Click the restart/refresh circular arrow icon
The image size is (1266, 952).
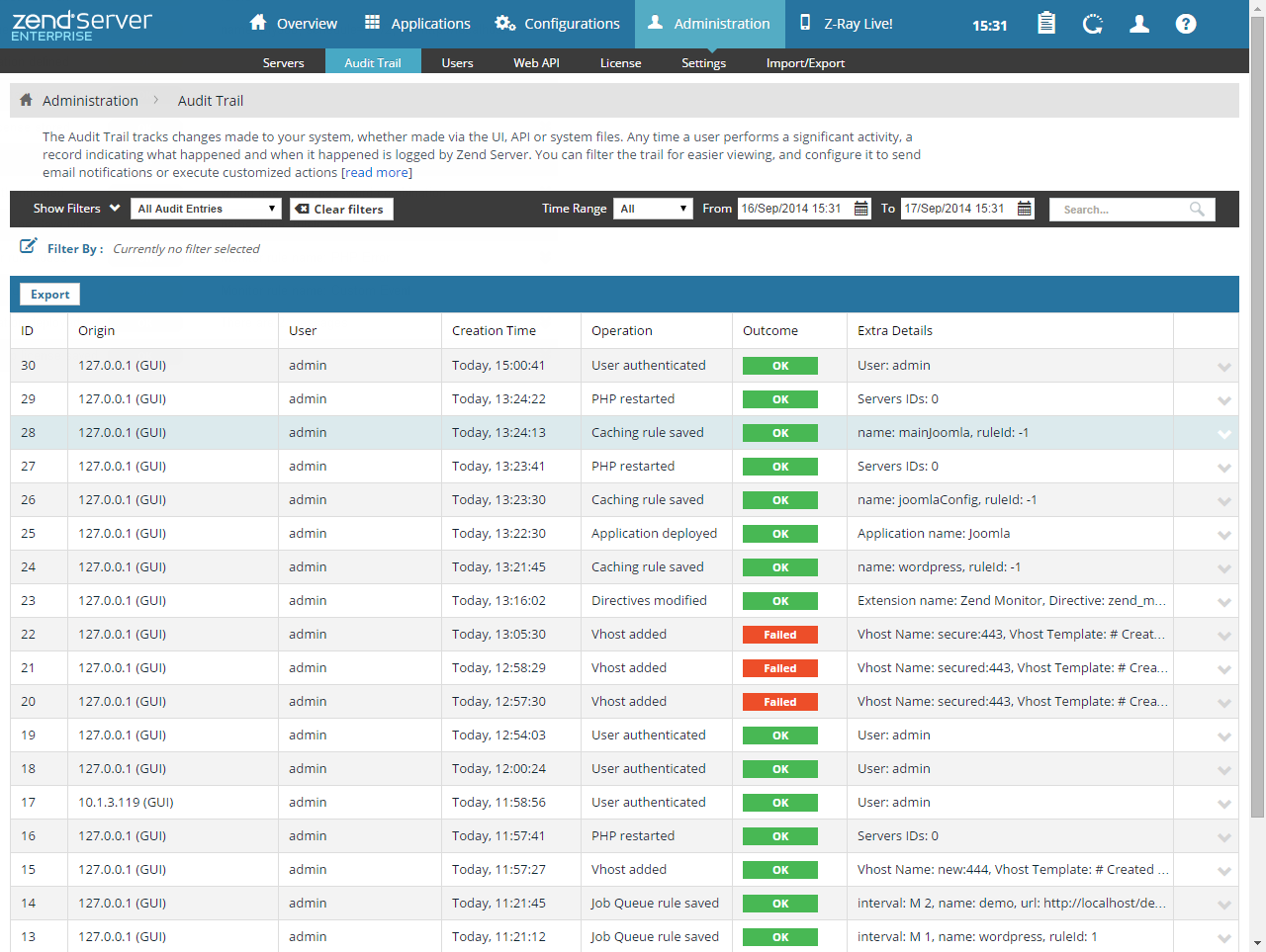1093,24
